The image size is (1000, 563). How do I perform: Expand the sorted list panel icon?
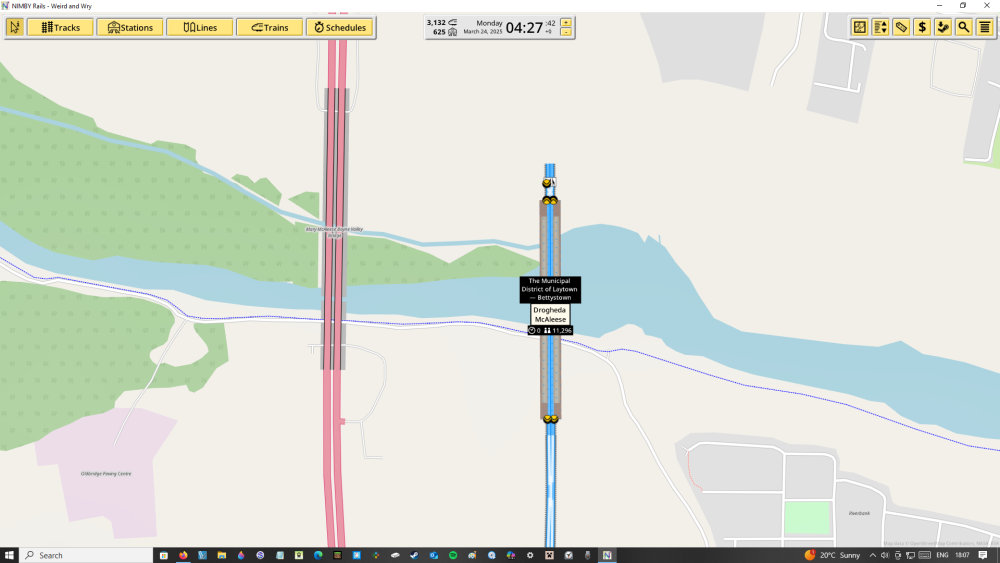pos(881,27)
